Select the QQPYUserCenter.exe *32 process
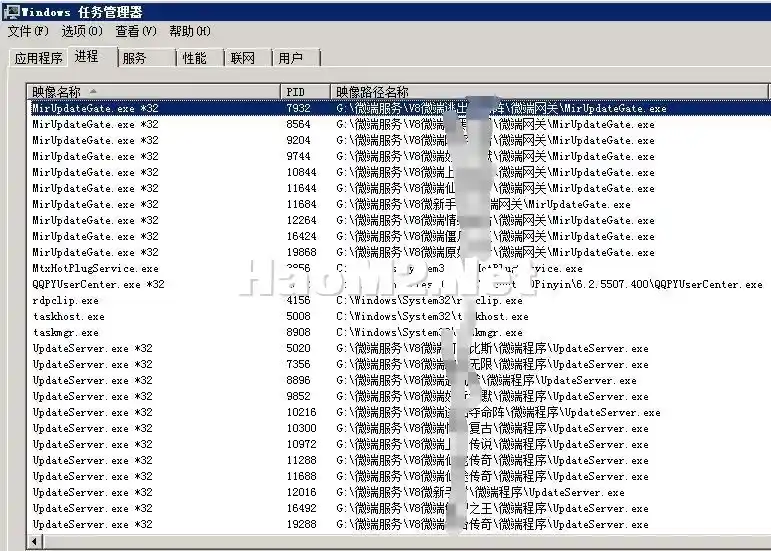Viewport: 771px width, 551px height. [x=399, y=284]
